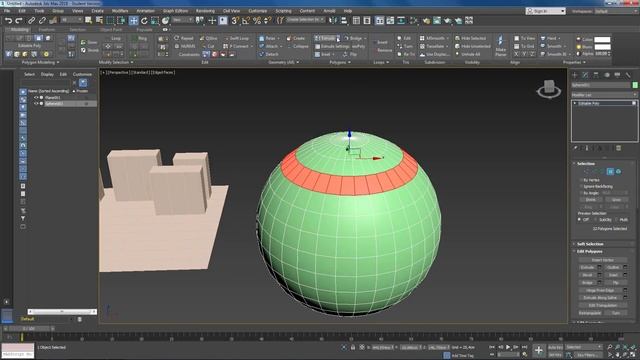Open the Render Setup teapot icon
The width and height of the screenshot is (640, 360).
click(x=426, y=20)
